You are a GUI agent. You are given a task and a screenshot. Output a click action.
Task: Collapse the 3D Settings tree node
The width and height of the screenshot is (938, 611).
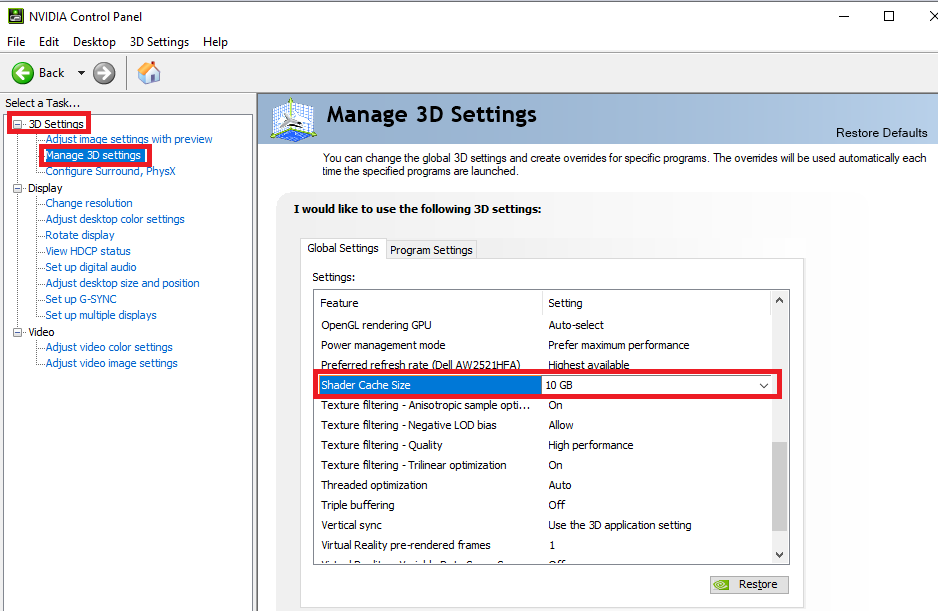17,124
